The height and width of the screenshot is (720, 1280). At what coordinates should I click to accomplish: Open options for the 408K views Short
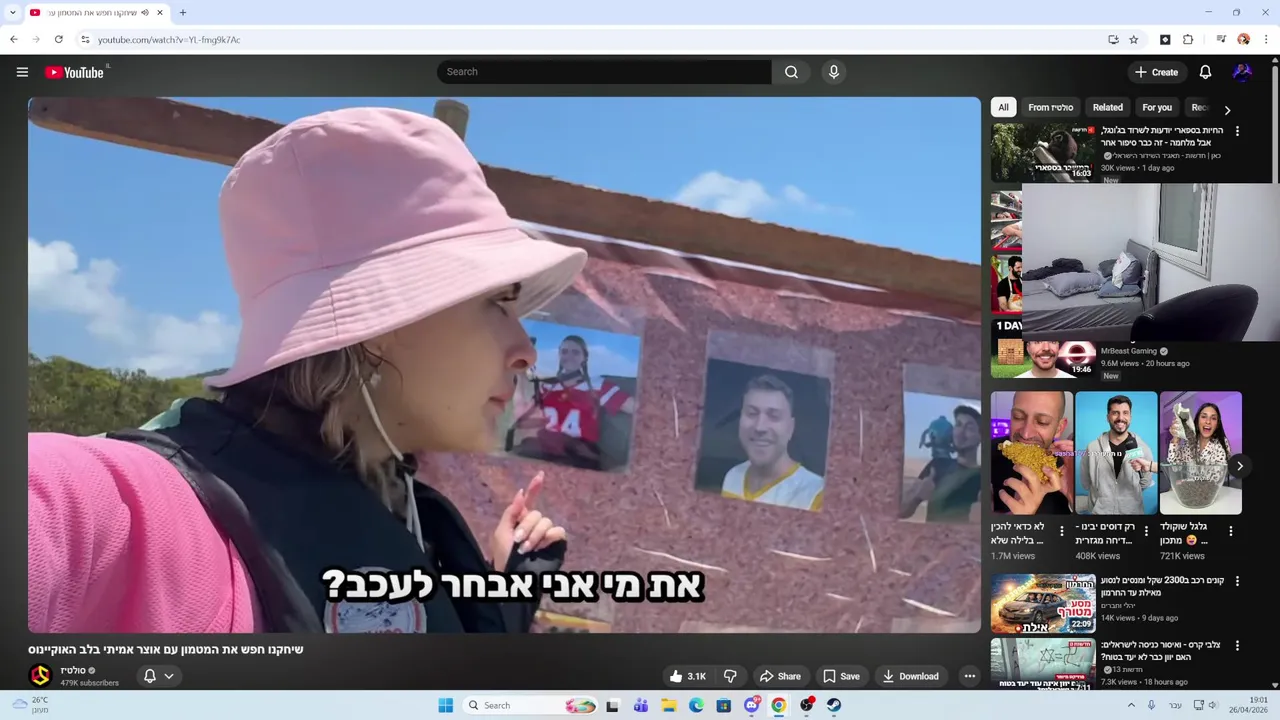(x=1146, y=531)
